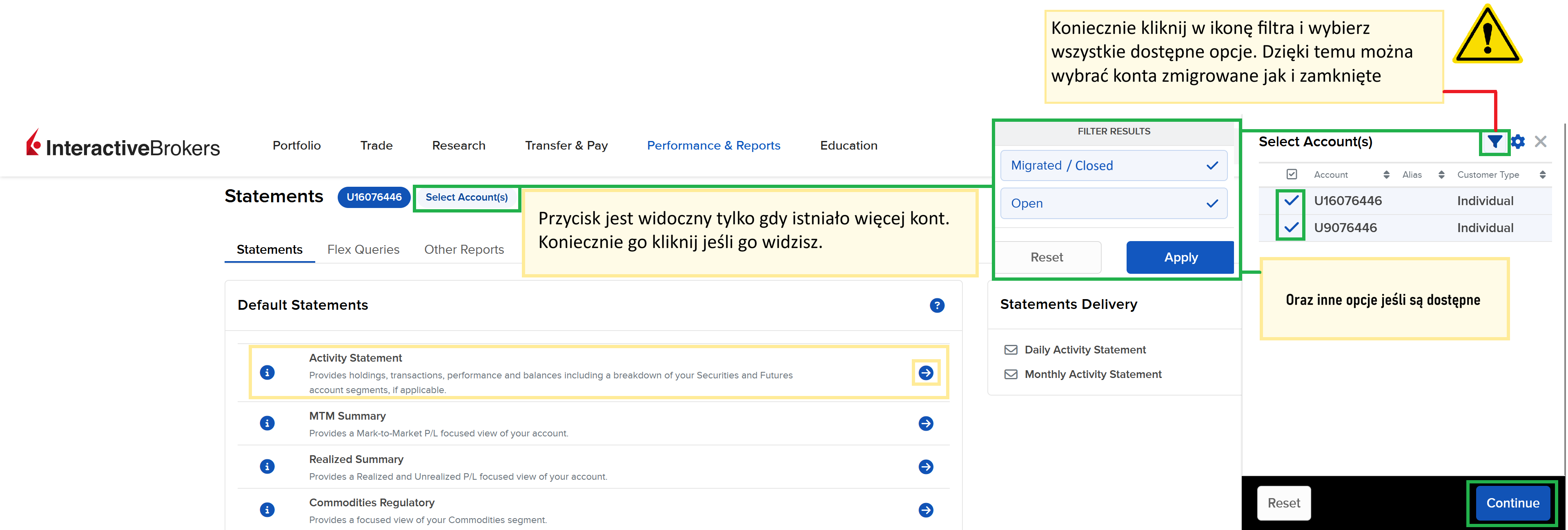Viewport: 1568px width, 530px height.
Task: Run Activity Statement using its arrow icon
Action: click(x=926, y=373)
